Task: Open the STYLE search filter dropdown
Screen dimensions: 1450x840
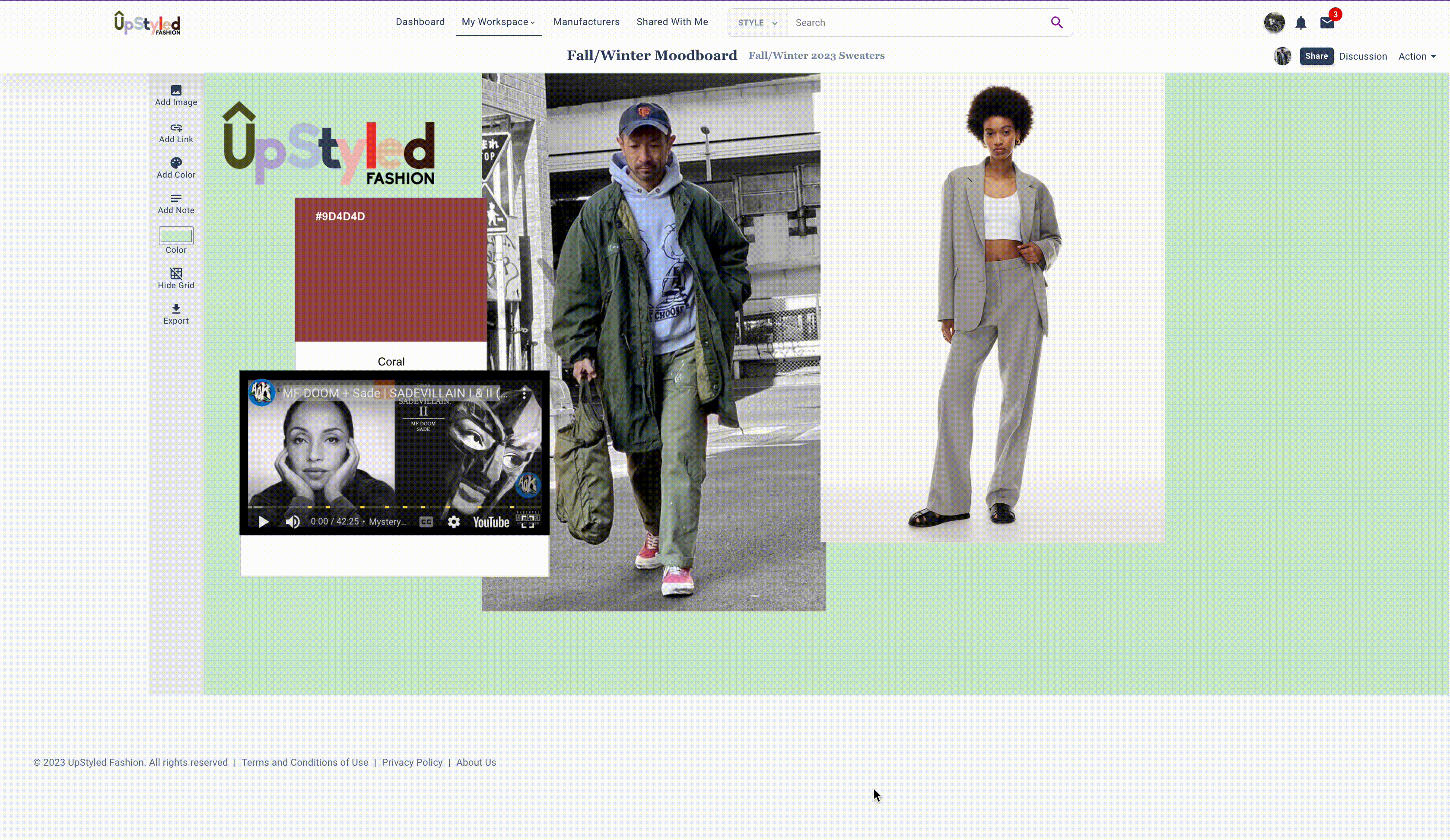Action: click(x=757, y=23)
